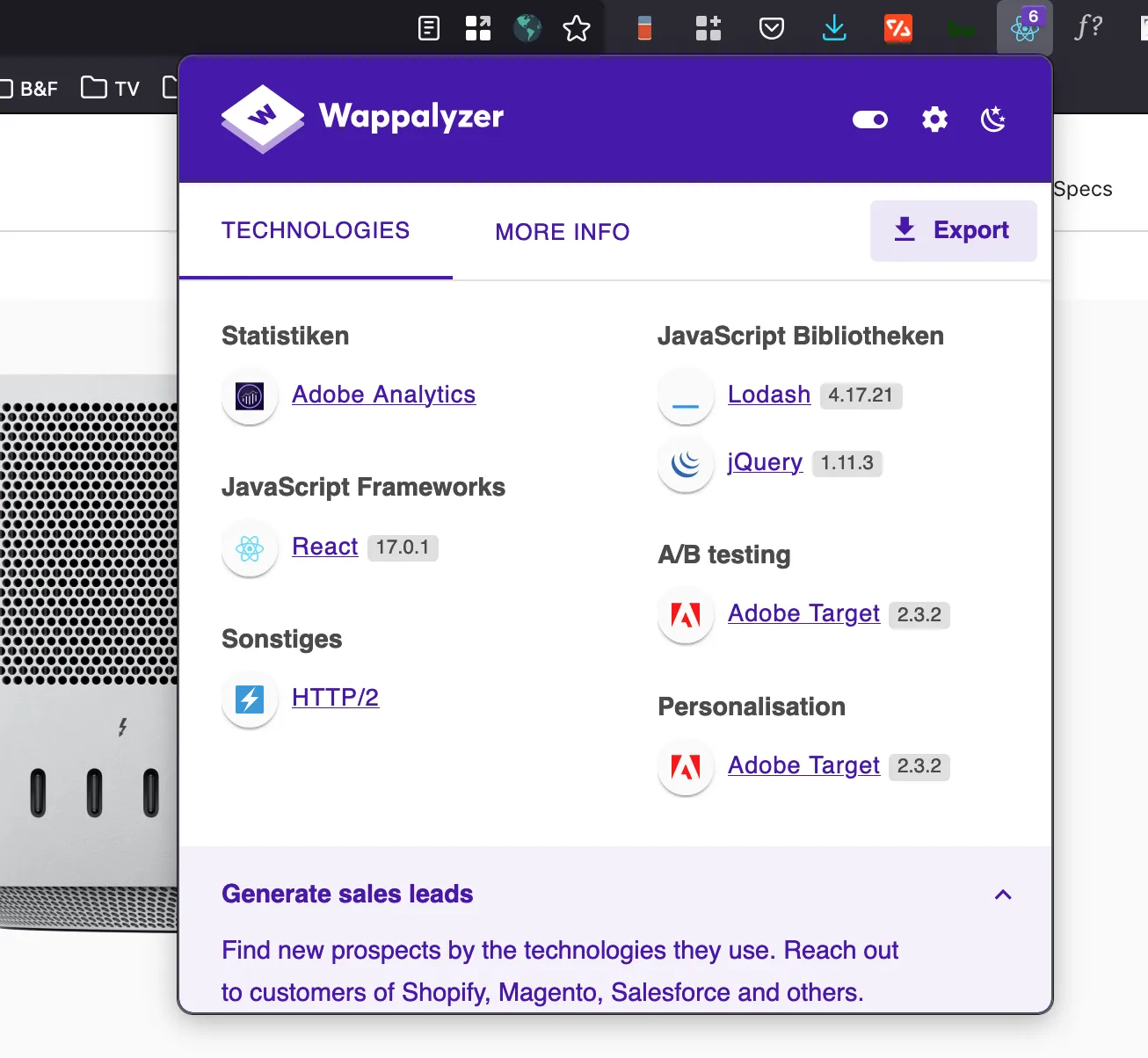Click the Lodash icon
The width and height of the screenshot is (1148, 1058).
tap(686, 396)
